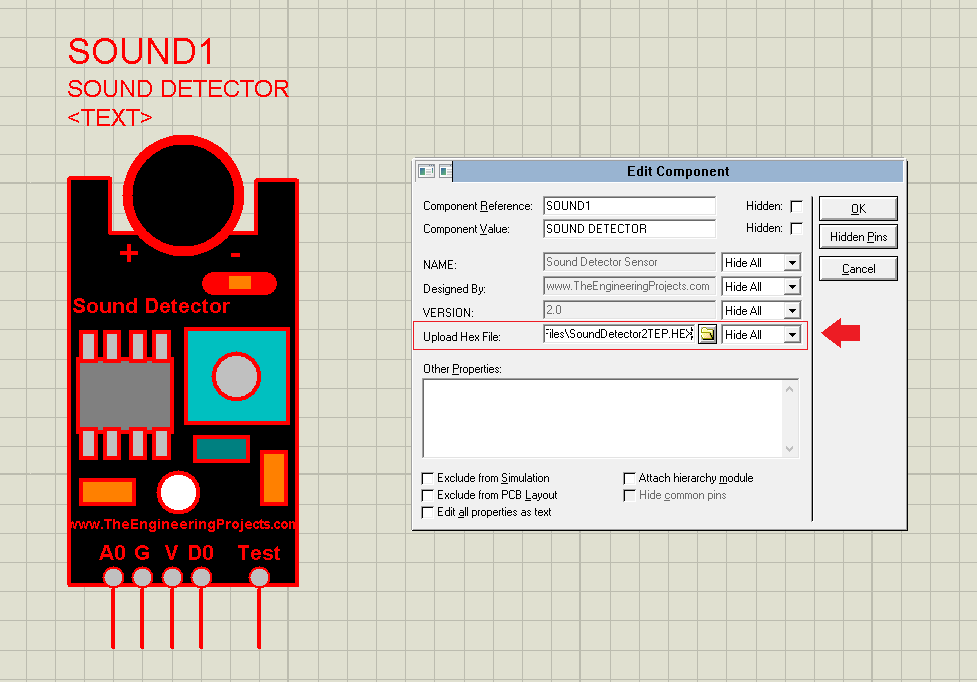Click the Test pin terminal on sensor

(x=259, y=577)
